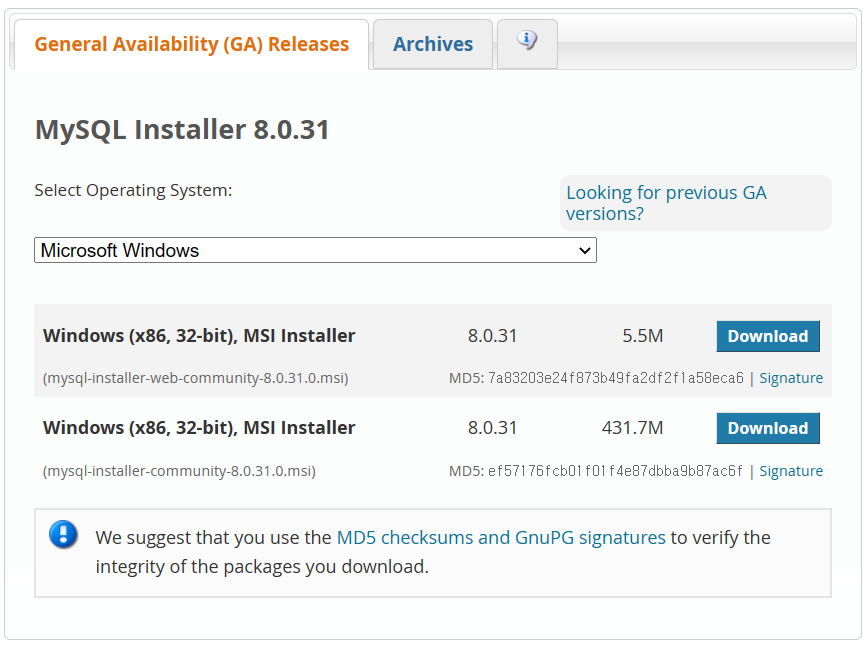The image size is (863, 646).
Task: Open the info bubble icon tab
Action: click(x=527, y=44)
